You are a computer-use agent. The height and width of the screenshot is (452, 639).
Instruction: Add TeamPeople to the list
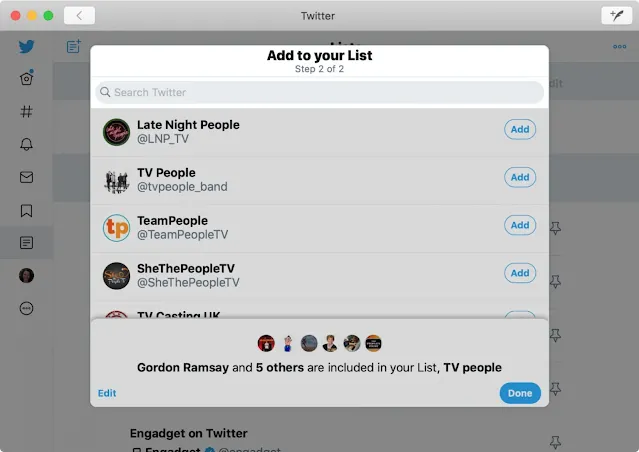click(x=520, y=225)
